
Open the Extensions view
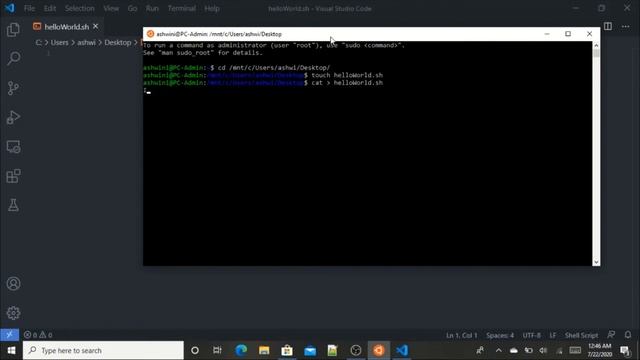(13, 176)
